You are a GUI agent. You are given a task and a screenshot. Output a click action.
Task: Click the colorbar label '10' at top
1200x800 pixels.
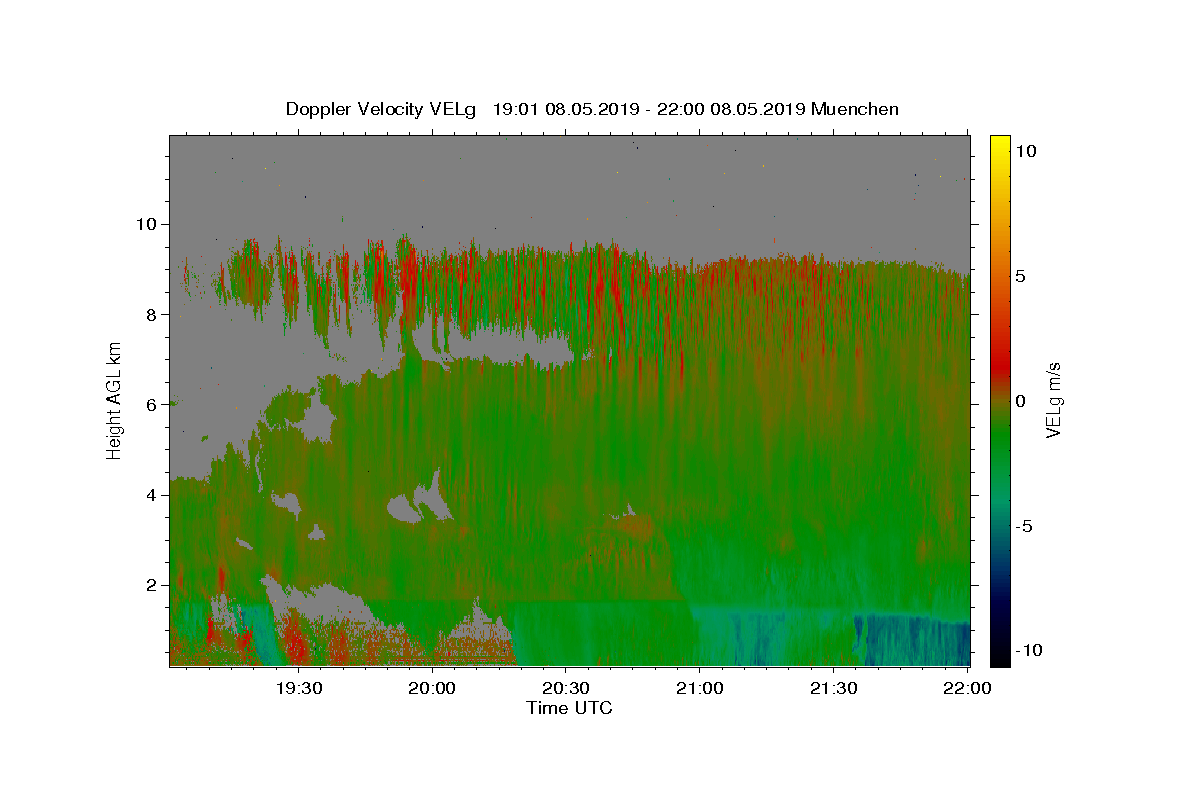[x=1025, y=151]
